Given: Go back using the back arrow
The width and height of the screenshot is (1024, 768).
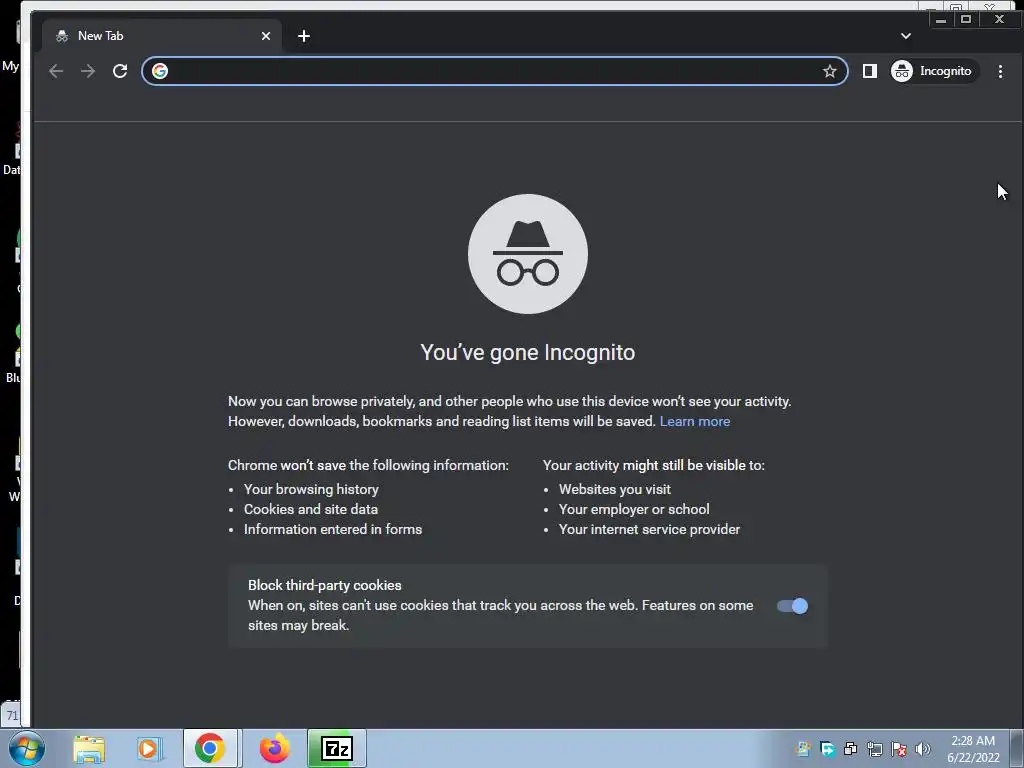Looking at the screenshot, I should click(56, 71).
